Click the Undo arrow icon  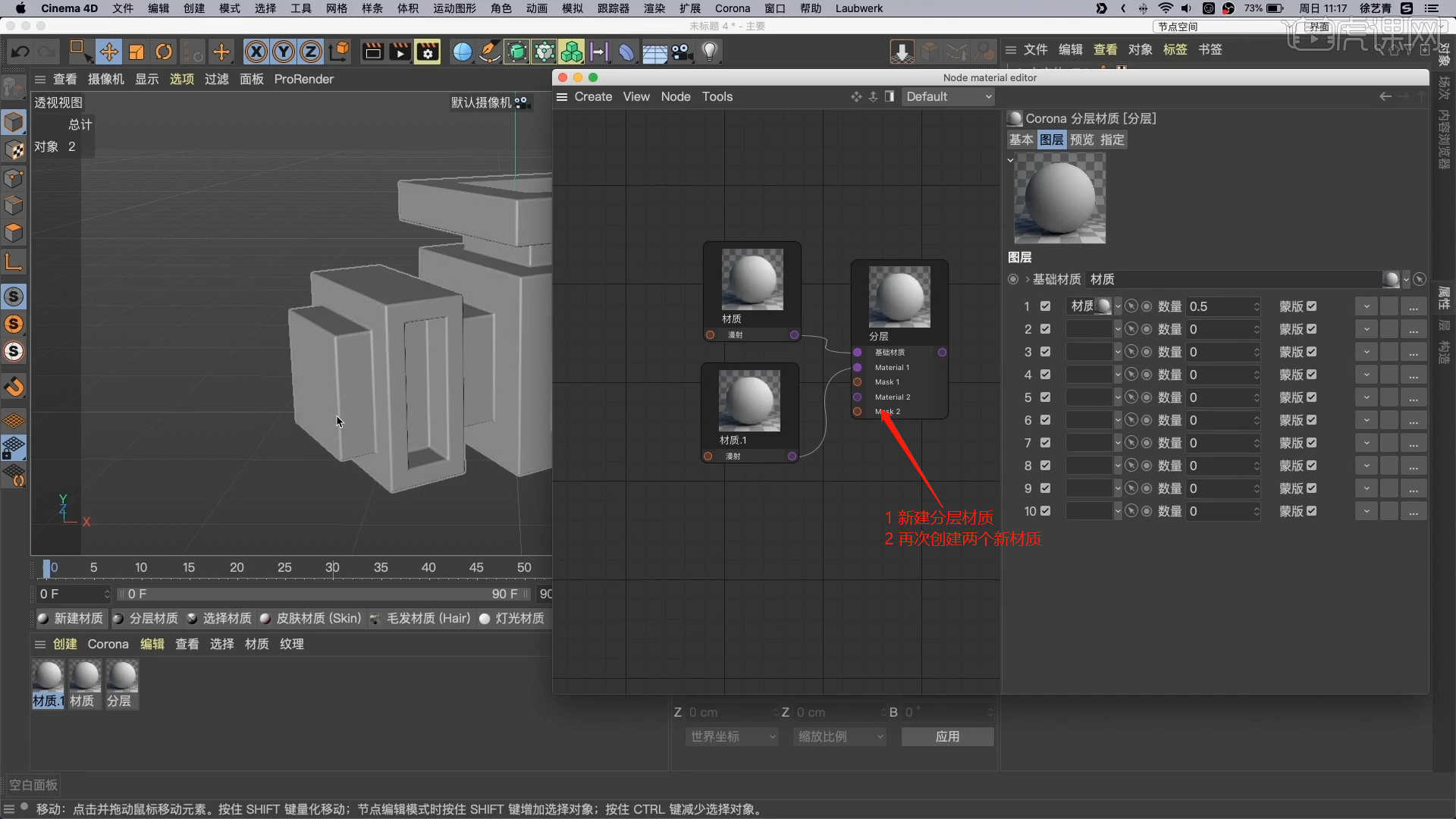click(20, 52)
